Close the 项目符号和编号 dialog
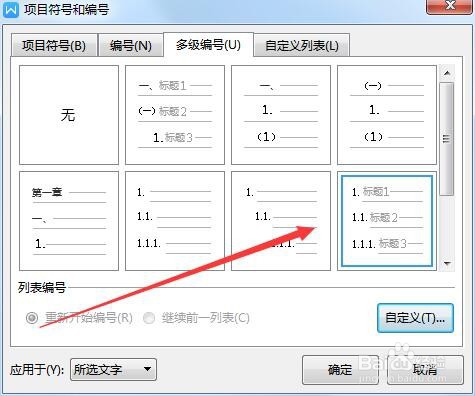The height and width of the screenshot is (396, 475). coord(450,6)
